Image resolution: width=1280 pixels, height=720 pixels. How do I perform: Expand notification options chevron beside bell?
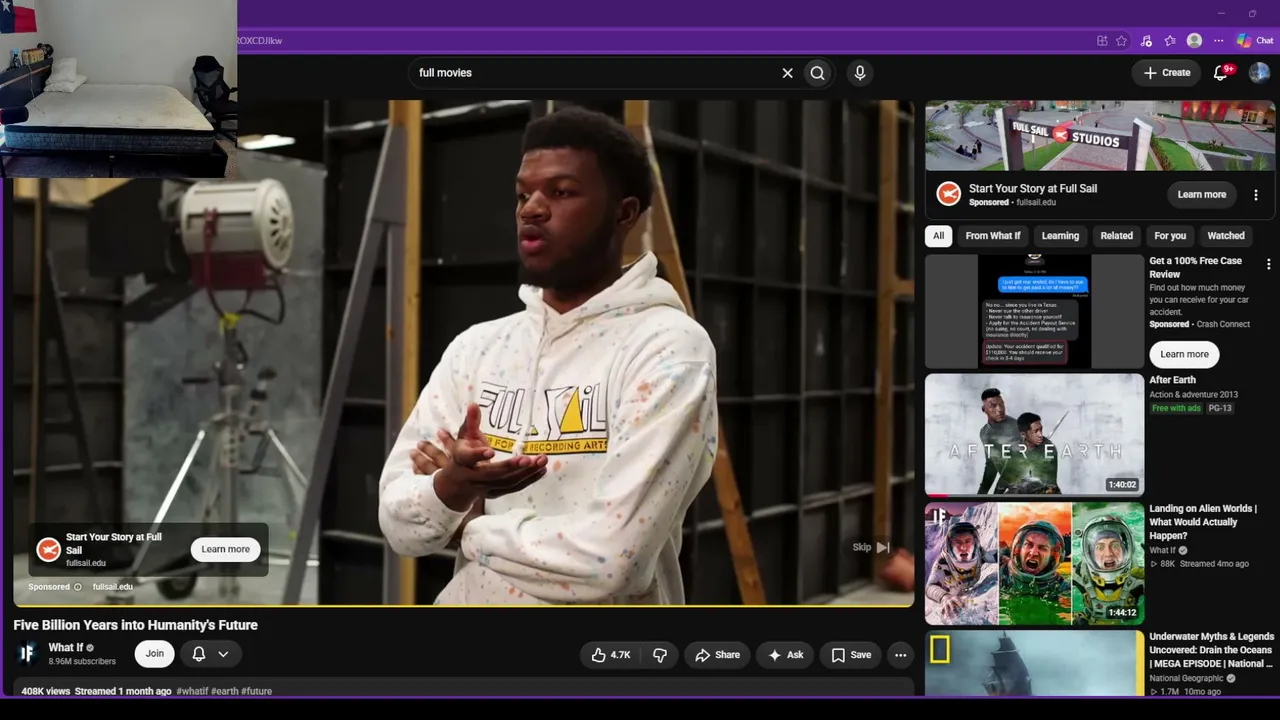pos(223,654)
